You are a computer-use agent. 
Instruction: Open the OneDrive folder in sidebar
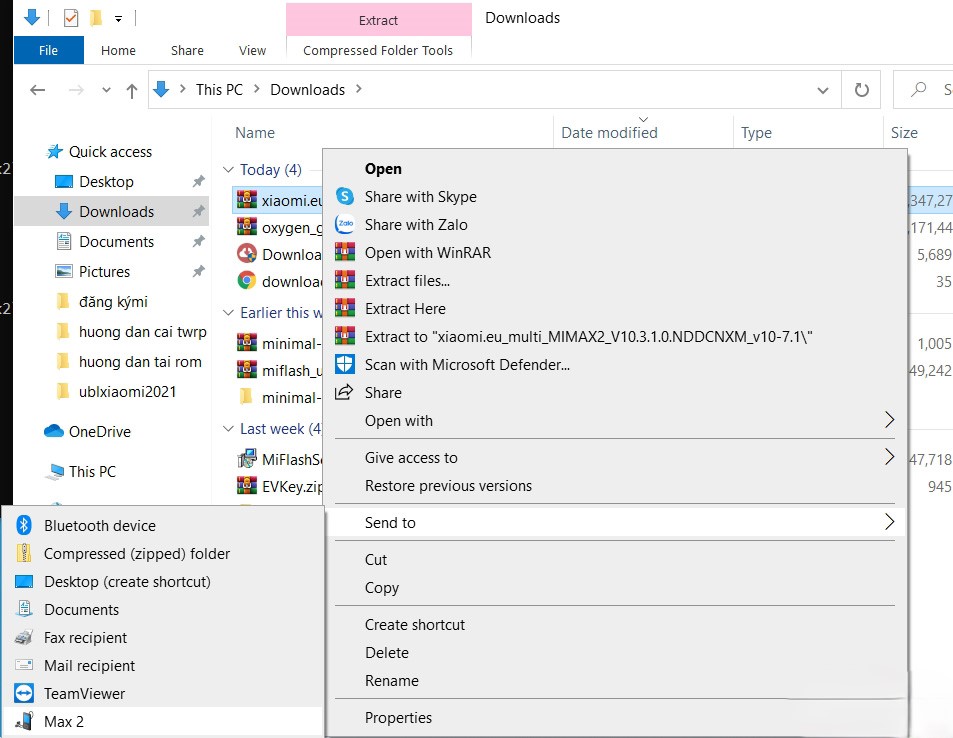tap(99, 432)
